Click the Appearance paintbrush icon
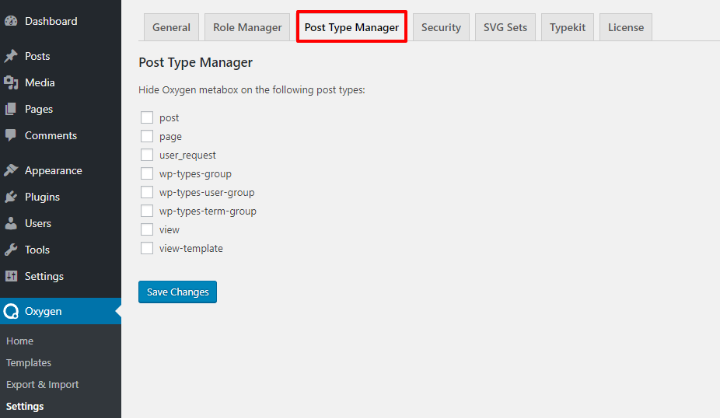This screenshot has width=720, height=418. pos(11,170)
